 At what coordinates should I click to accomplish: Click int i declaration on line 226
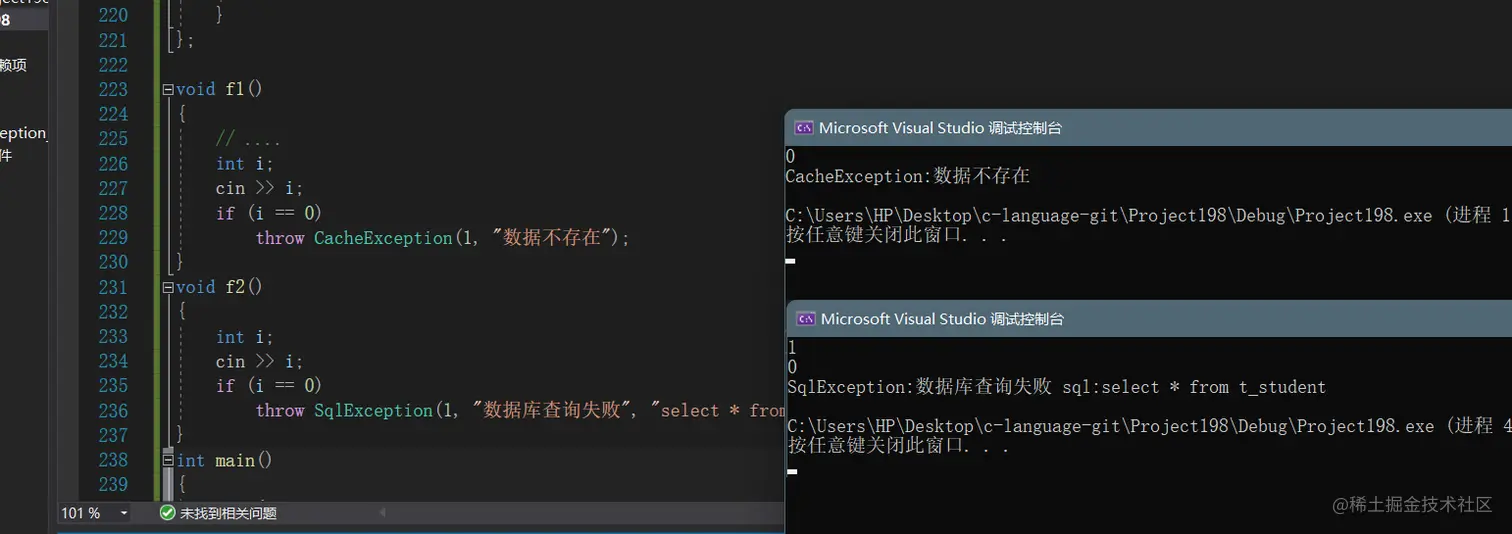tap(245, 163)
